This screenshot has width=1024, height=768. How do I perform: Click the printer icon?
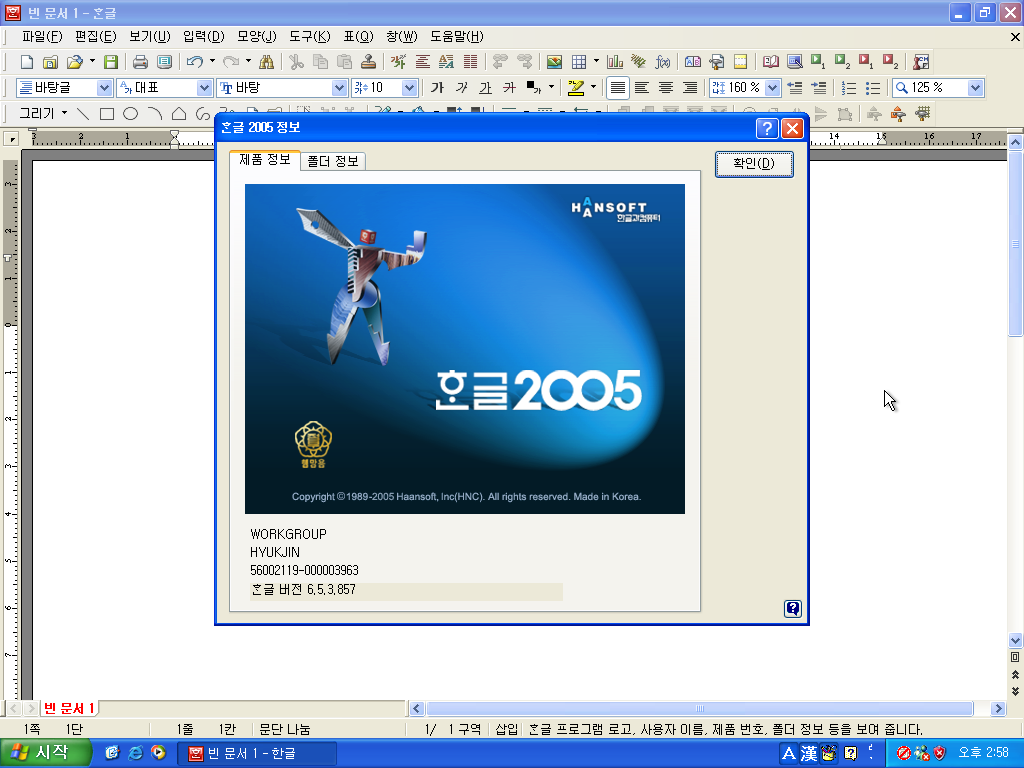coord(140,62)
